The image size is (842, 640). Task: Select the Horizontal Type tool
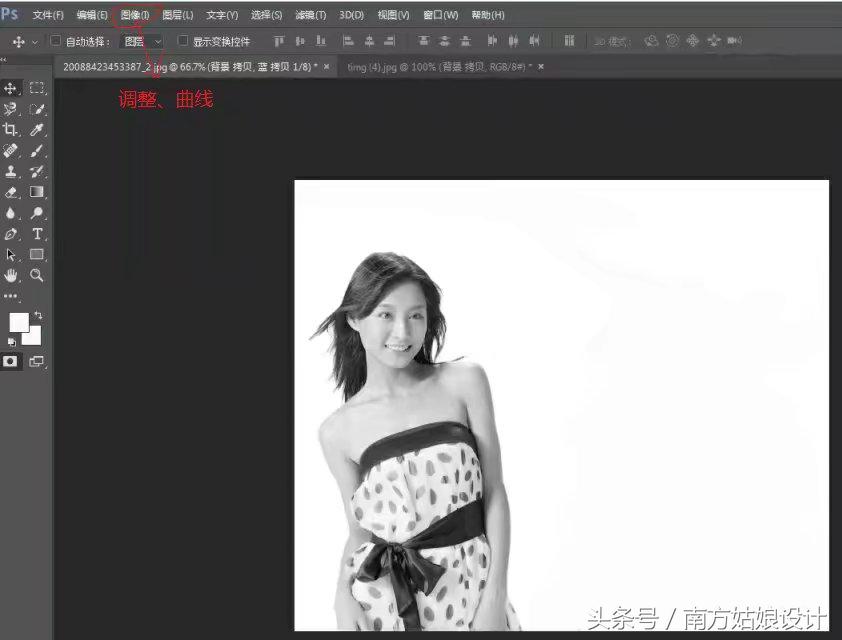(x=37, y=234)
